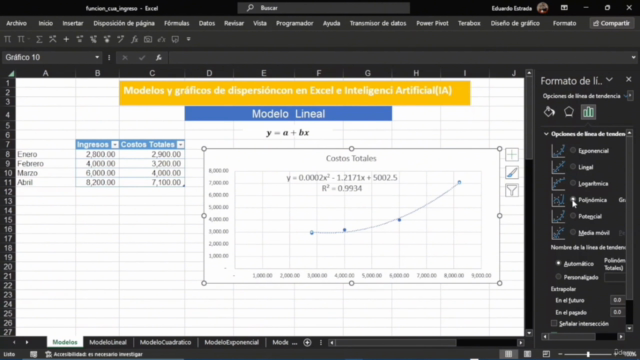Screen dimensions: 640x360
Task: Cancel formula entry with the X icon
Action: point(125,58)
